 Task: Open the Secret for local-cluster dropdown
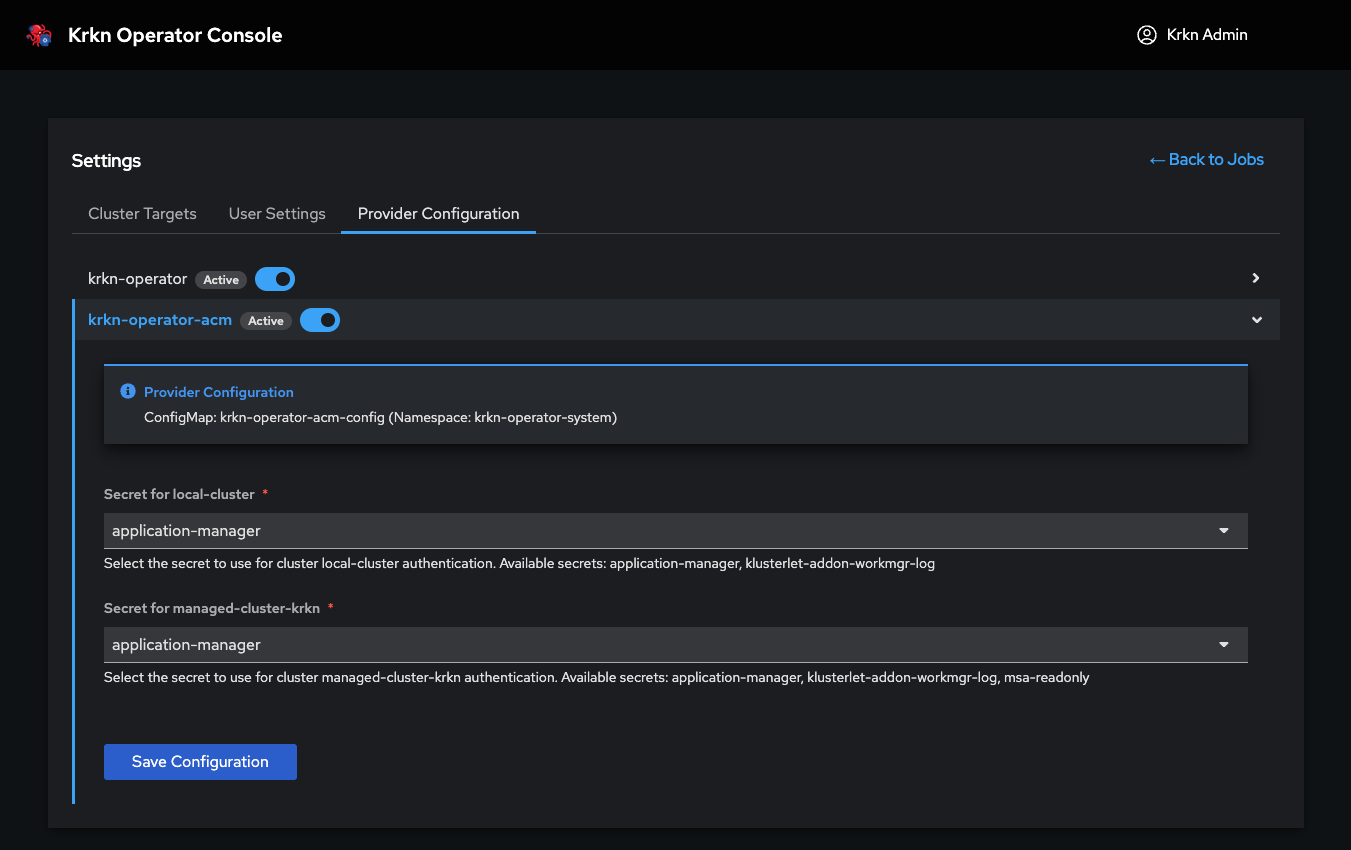coord(675,530)
